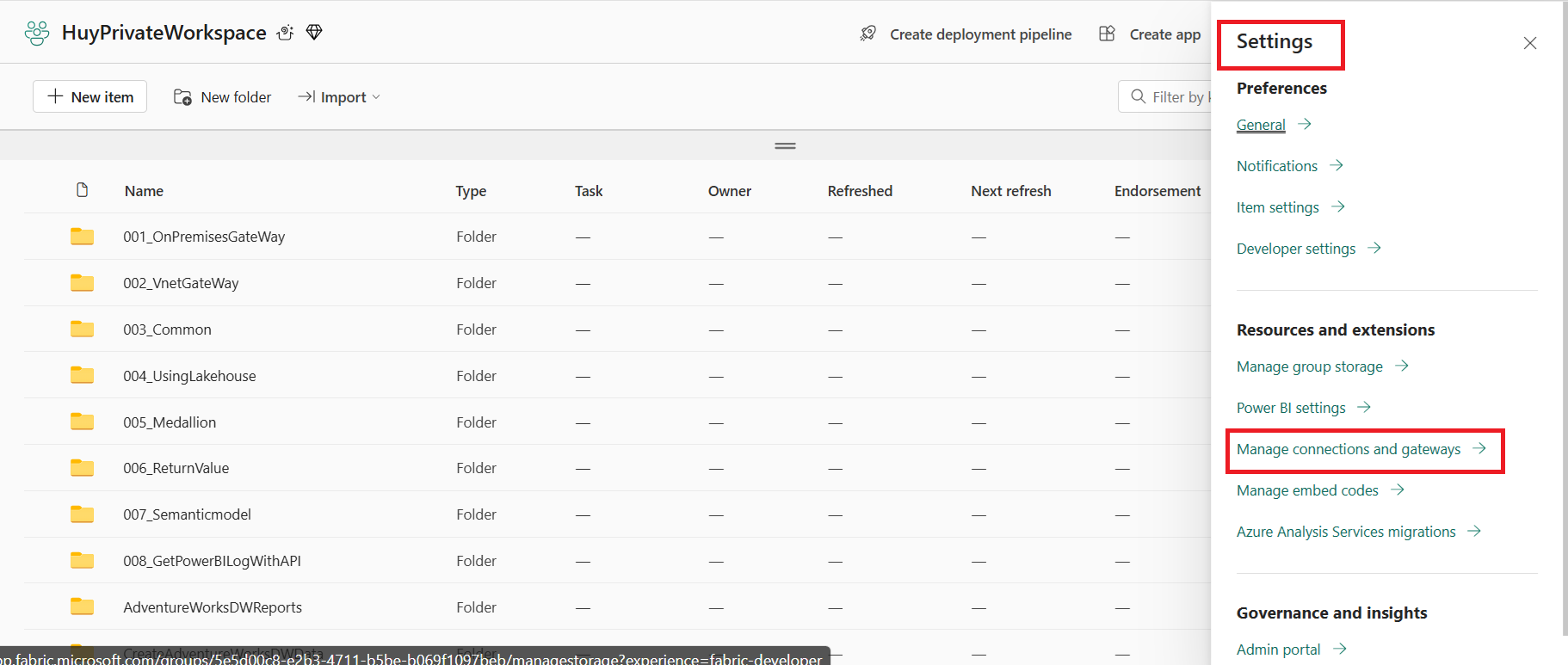Click the Filter by keyword search field

tap(1165, 96)
